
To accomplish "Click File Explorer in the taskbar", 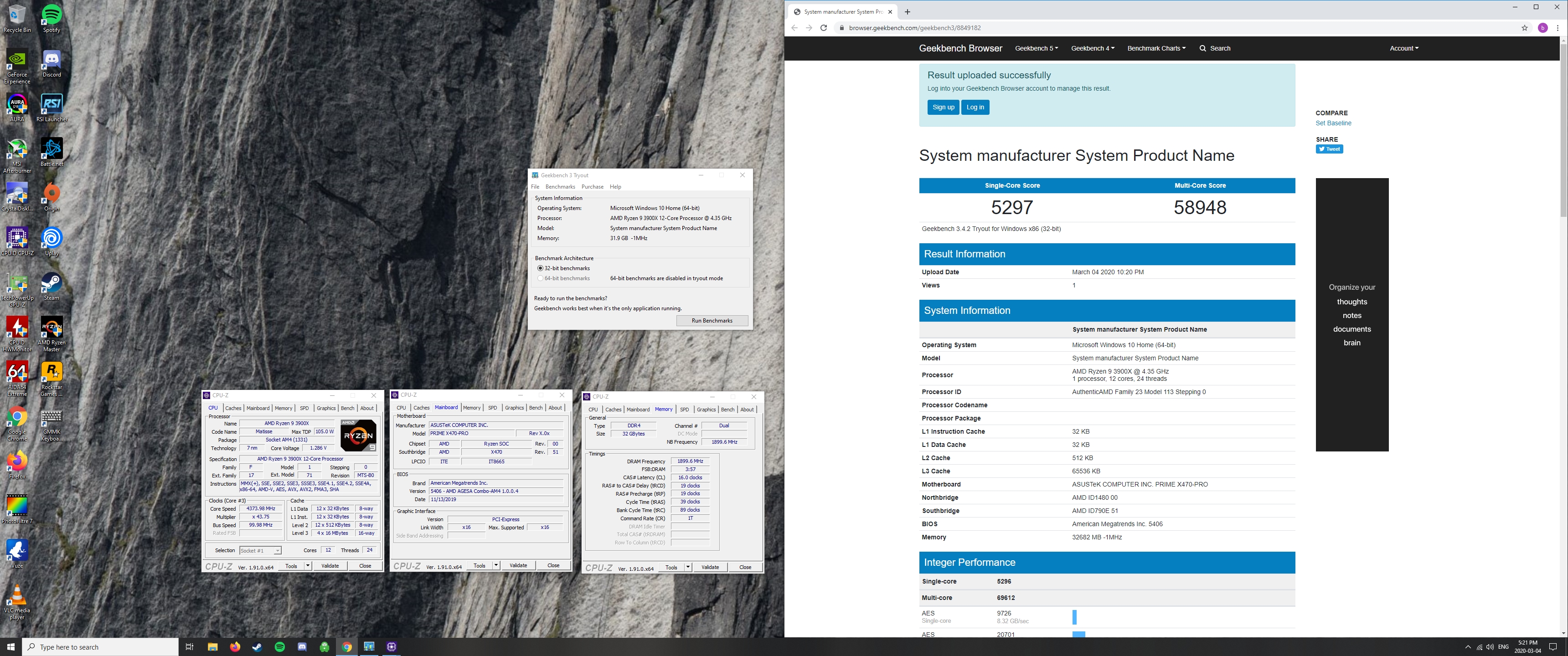I will 212,646.
